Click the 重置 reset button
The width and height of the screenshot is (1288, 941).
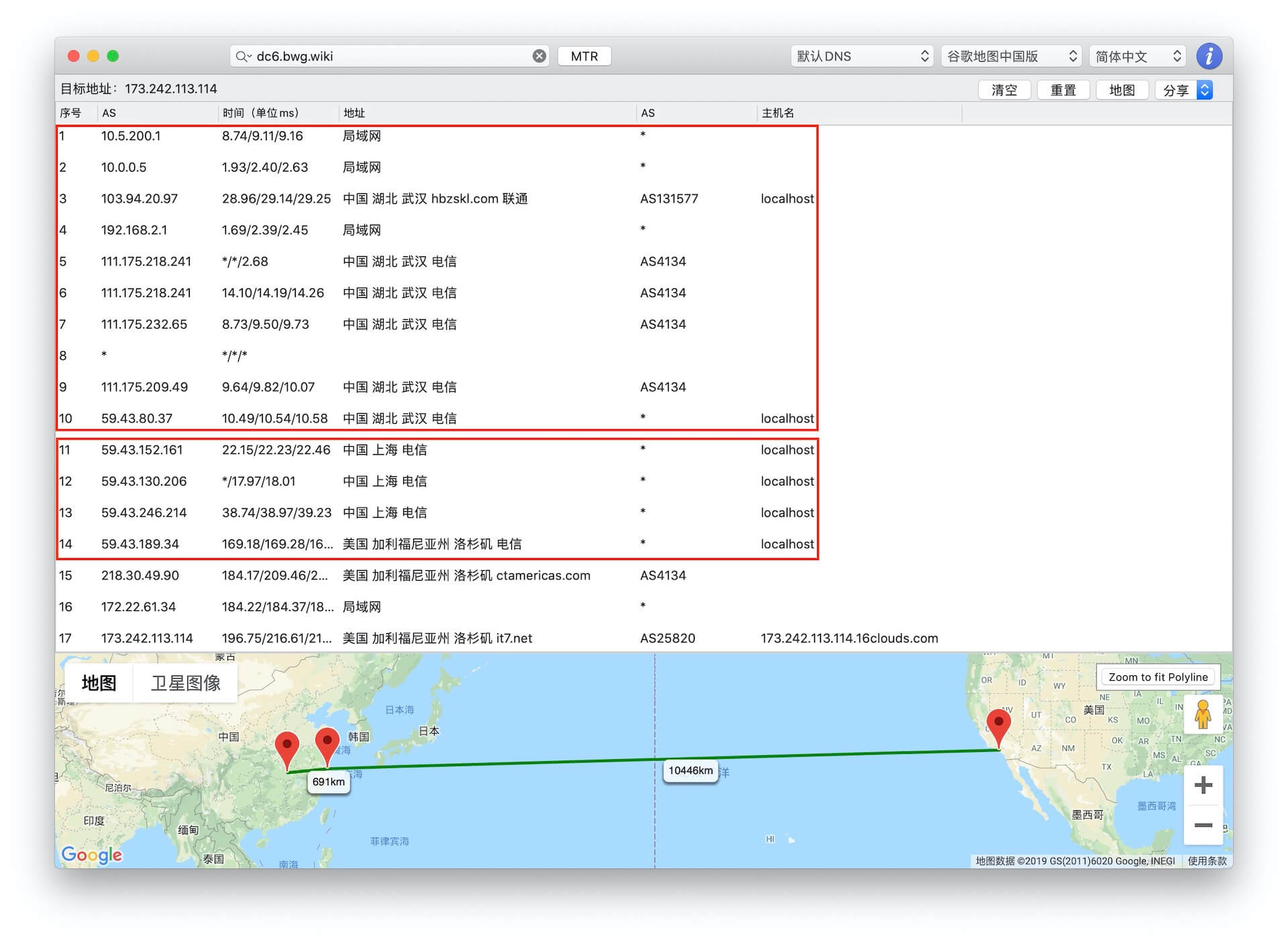coord(1063,89)
